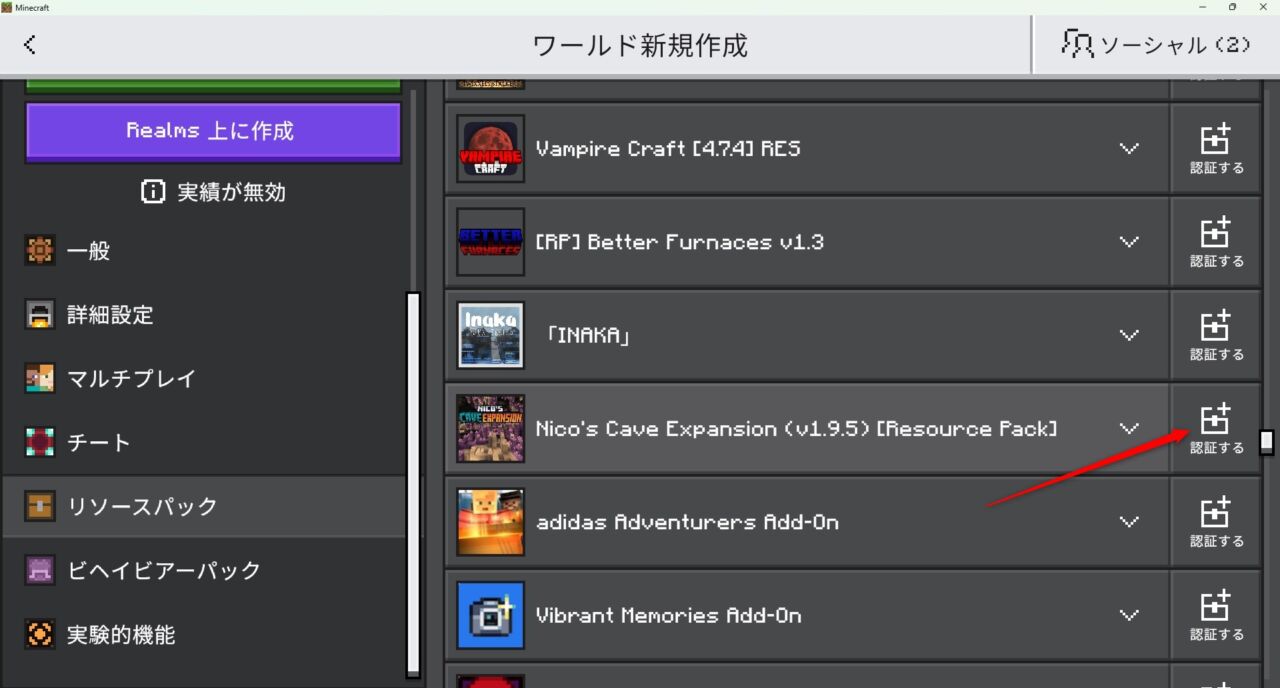Click the Better Furnaces pack thumbnail

(490, 242)
